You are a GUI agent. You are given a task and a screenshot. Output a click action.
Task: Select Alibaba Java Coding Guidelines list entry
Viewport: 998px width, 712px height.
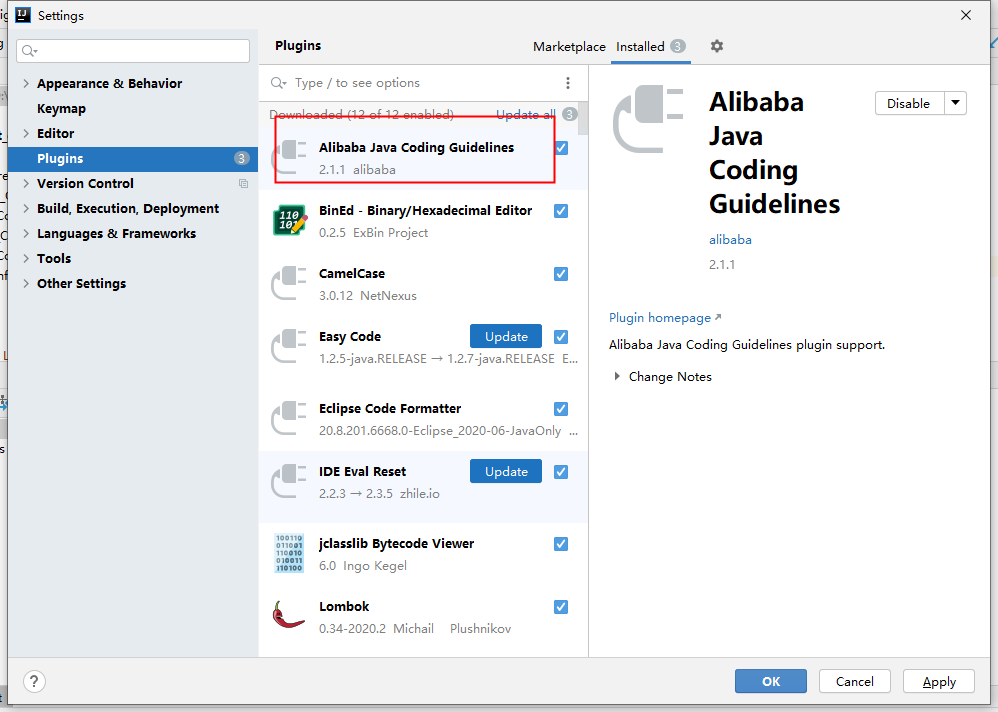[x=423, y=158]
